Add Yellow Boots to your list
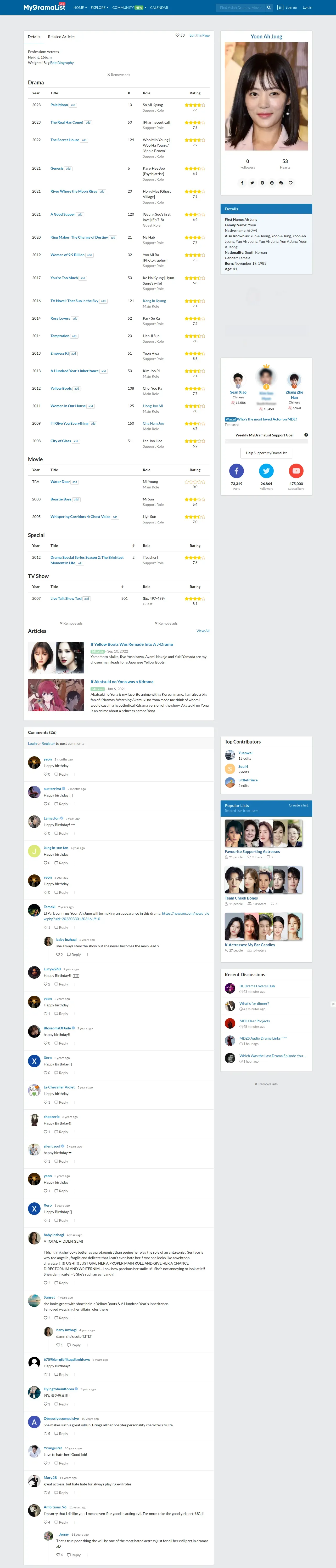 click(77, 388)
